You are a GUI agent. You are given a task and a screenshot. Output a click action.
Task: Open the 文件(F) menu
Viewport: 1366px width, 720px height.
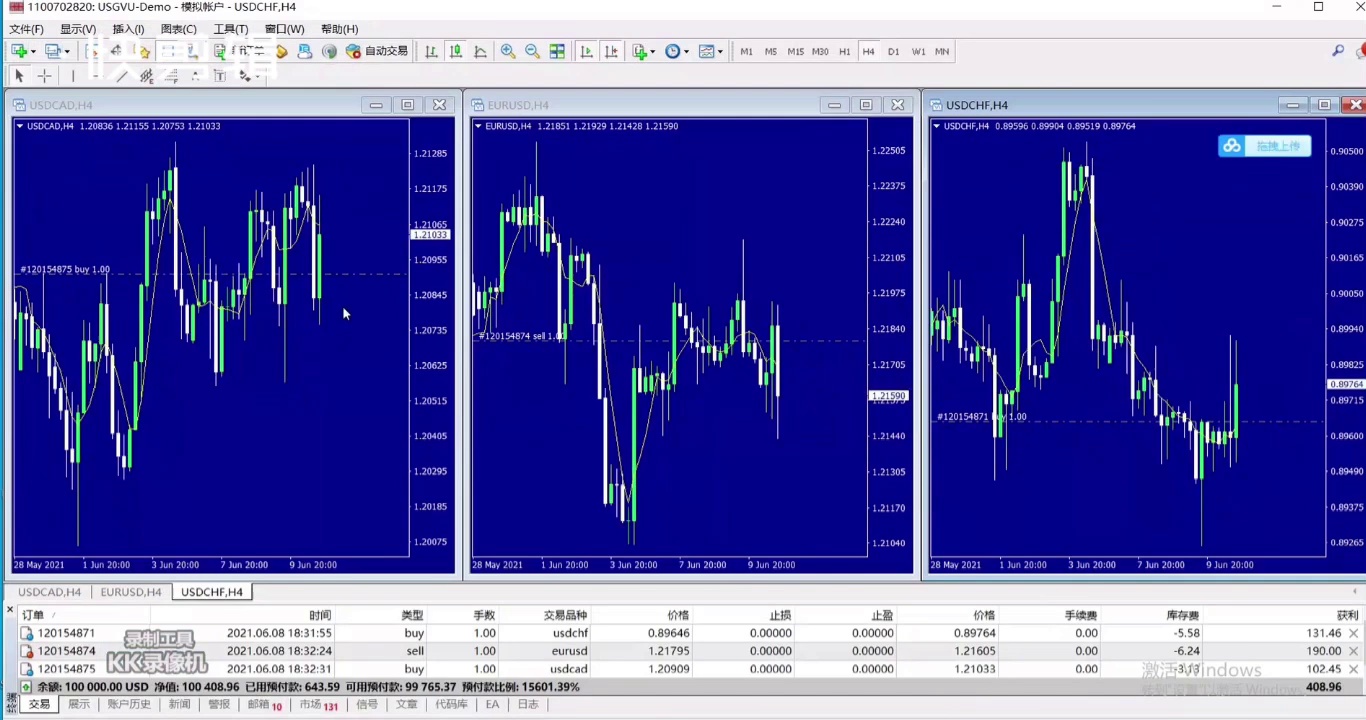point(26,29)
